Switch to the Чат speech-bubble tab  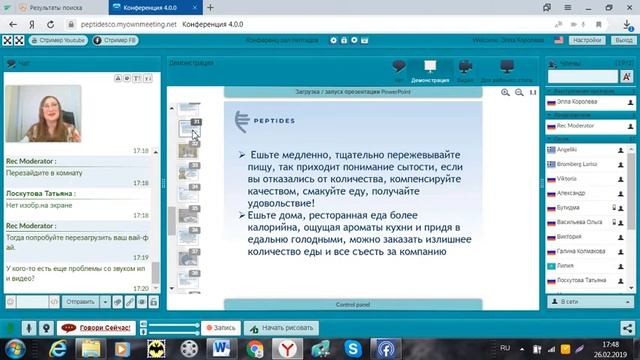click(399, 71)
